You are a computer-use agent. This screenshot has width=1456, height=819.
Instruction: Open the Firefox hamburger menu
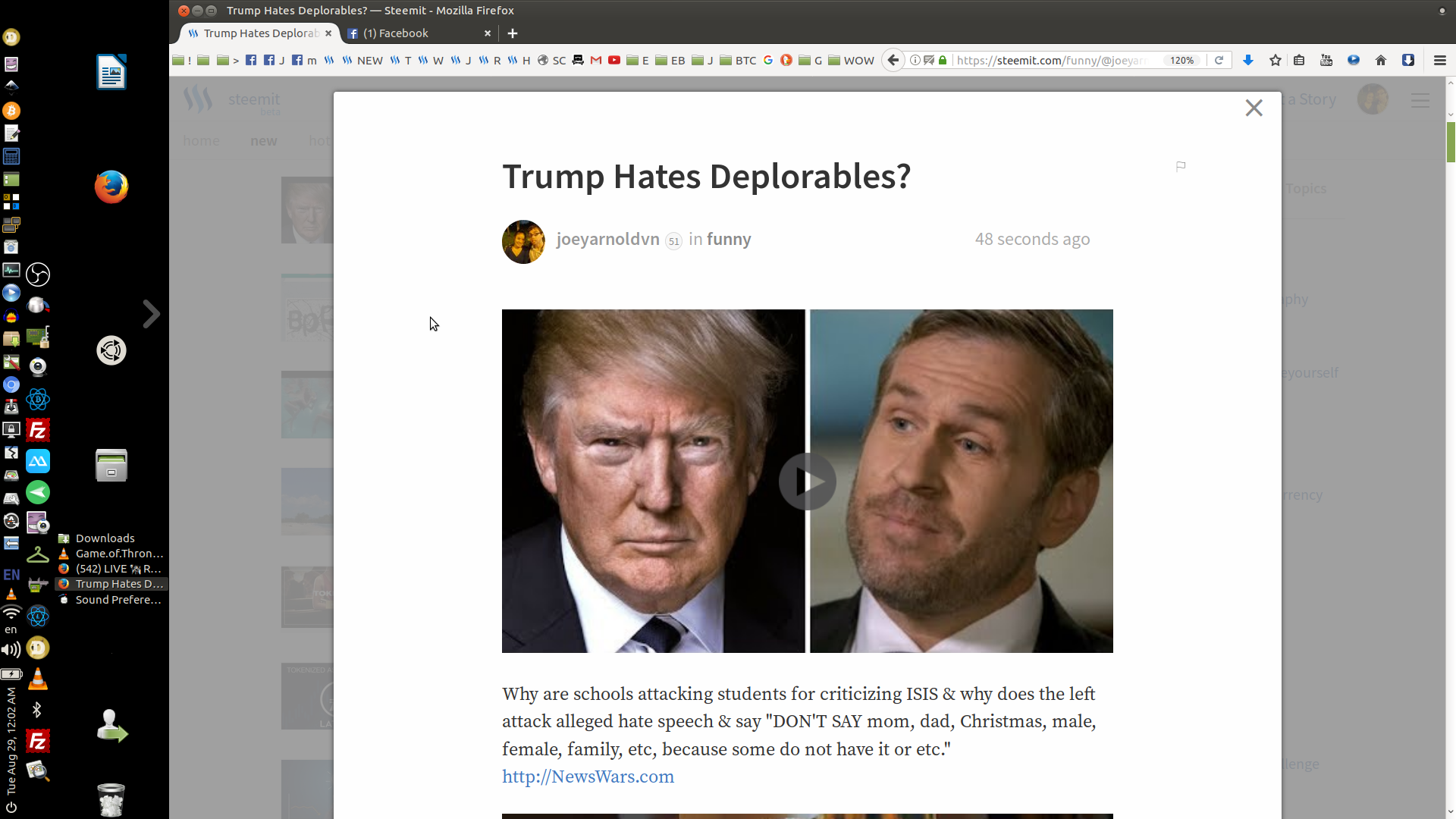point(1439,60)
